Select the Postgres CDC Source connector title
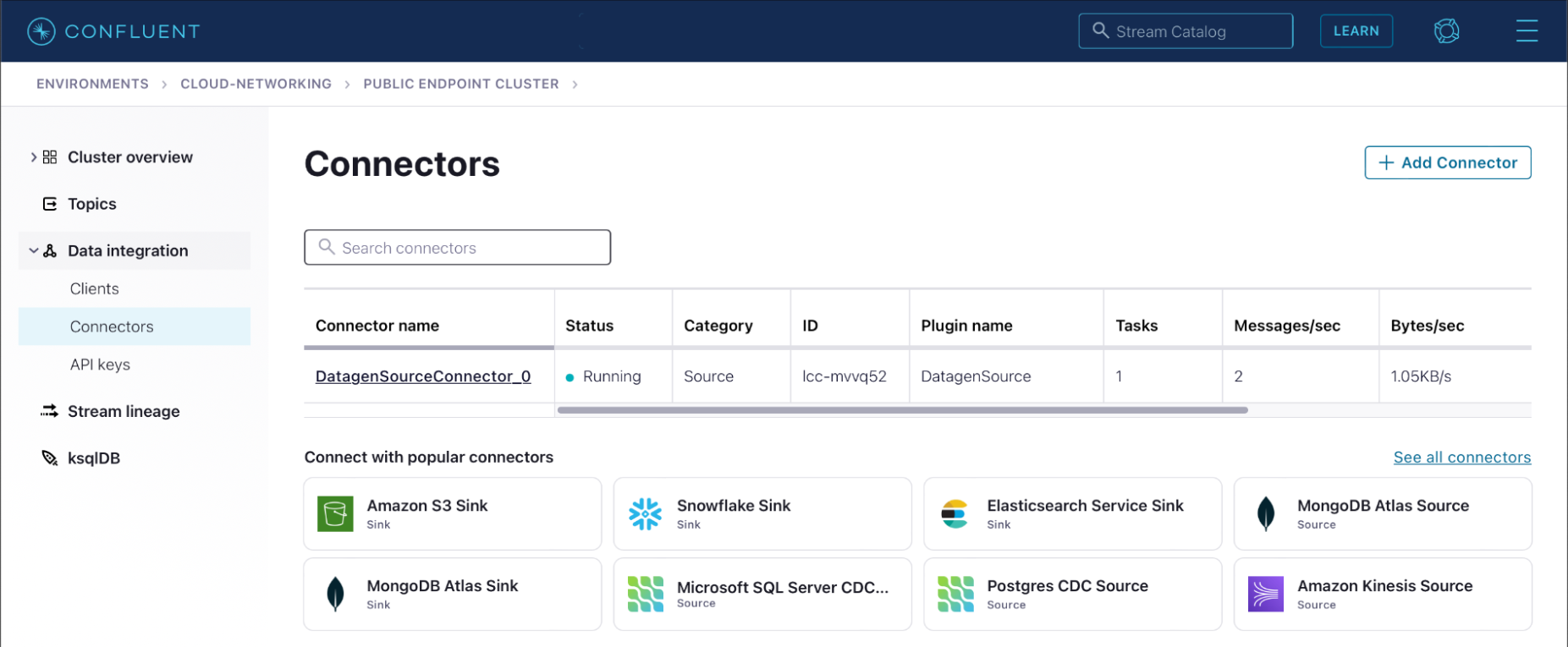 click(1068, 586)
